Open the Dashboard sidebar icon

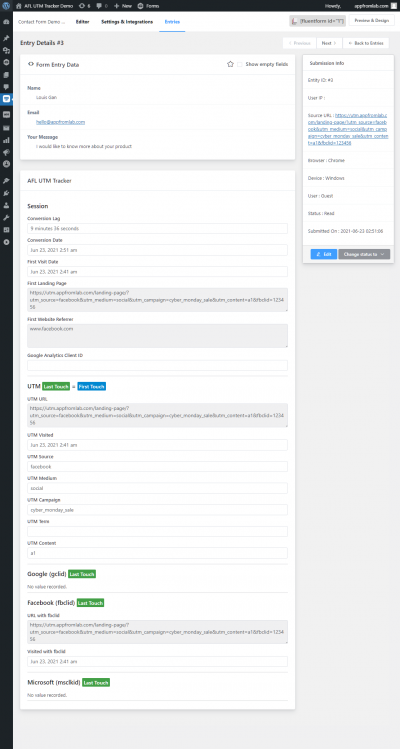pyautogui.click(x=6, y=22)
